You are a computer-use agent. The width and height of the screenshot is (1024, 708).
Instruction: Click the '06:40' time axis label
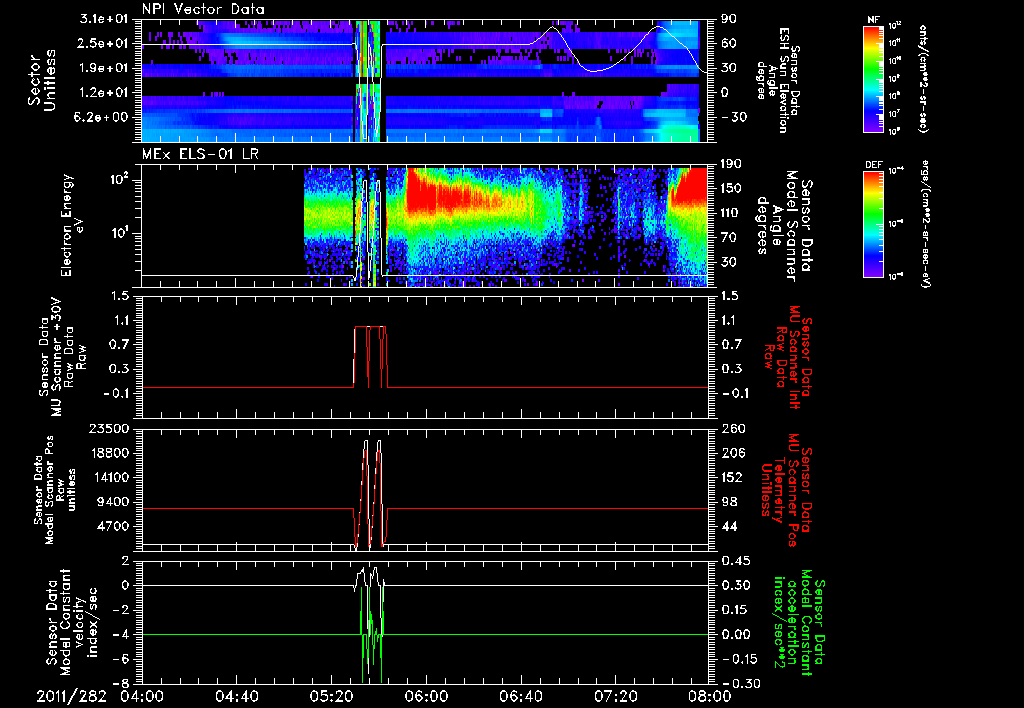pyautogui.click(x=520, y=696)
